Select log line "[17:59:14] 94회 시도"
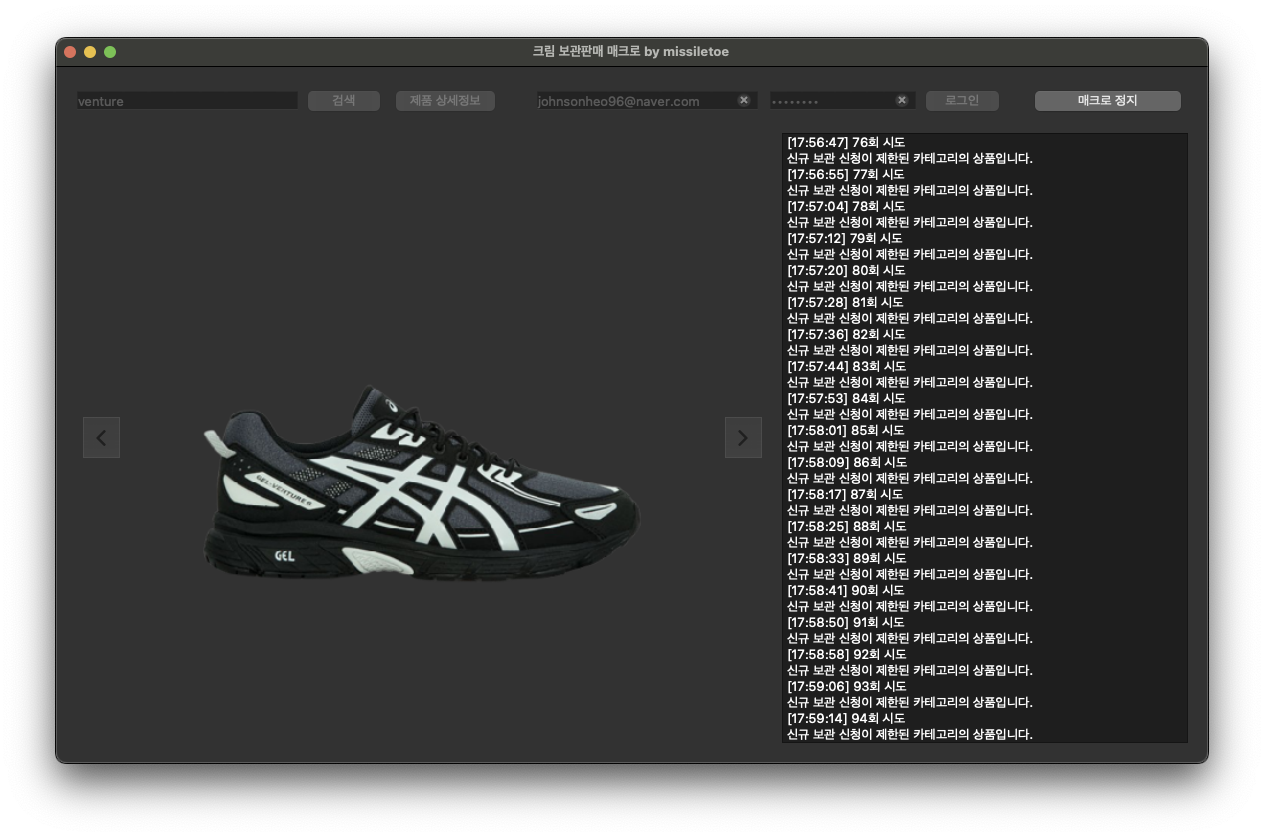1264x837 pixels. tap(846, 718)
